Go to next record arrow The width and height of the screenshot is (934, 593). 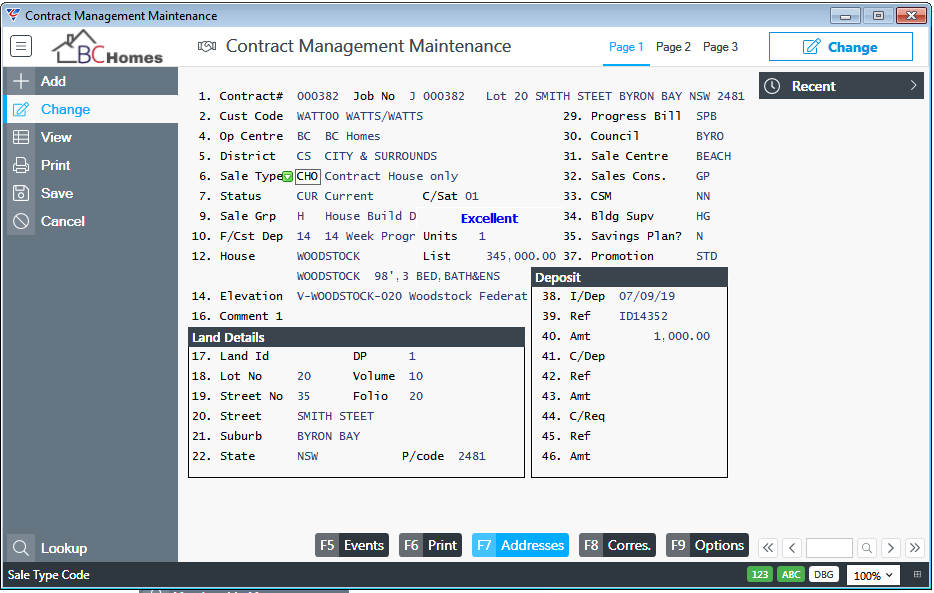click(x=891, y=547)
